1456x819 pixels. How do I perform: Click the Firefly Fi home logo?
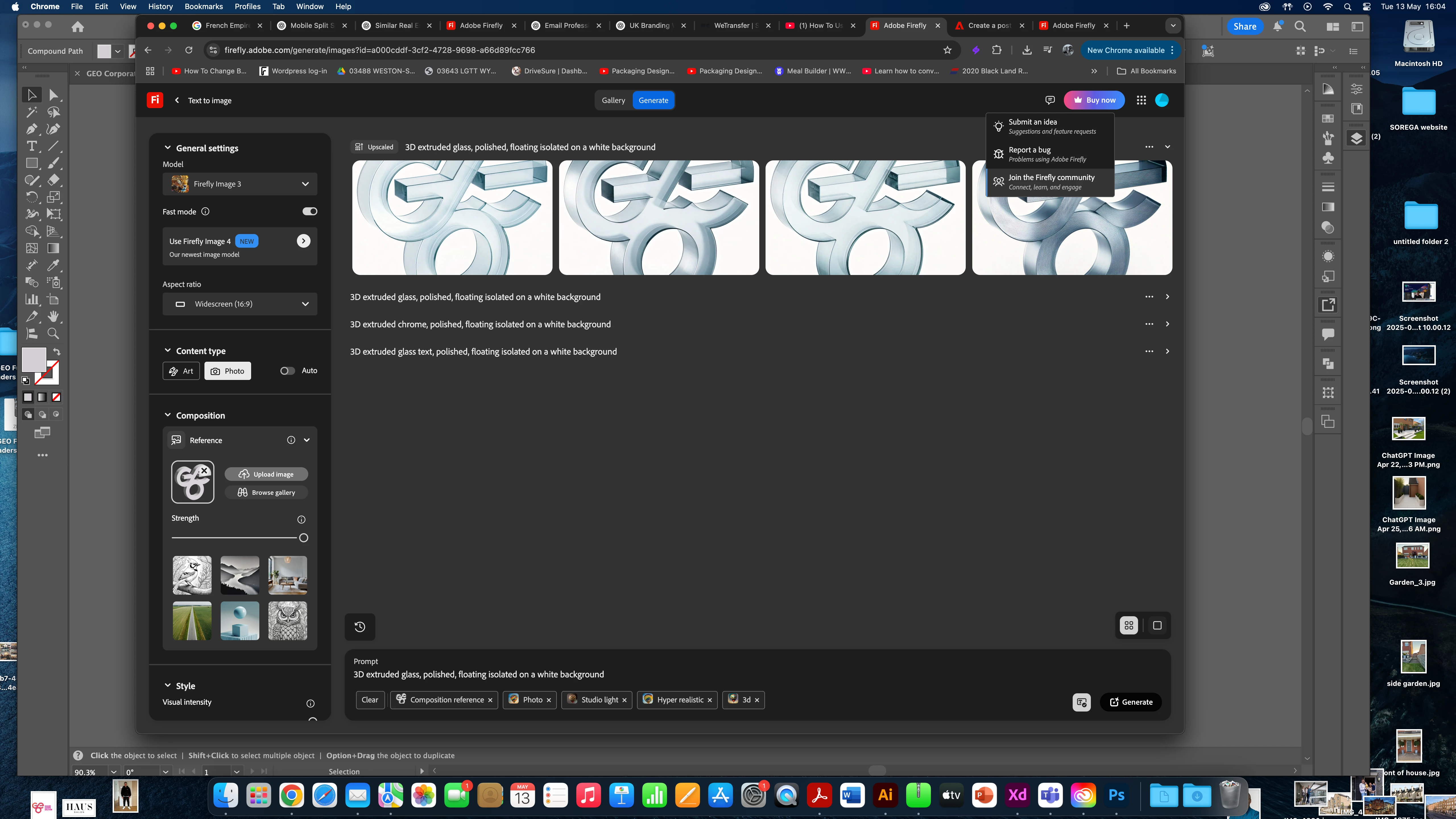tap(155, 100)
